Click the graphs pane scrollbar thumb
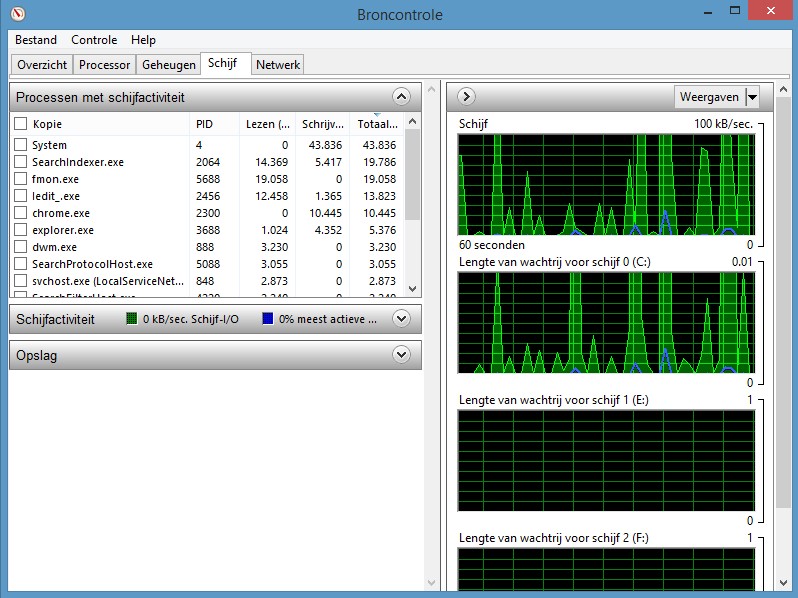798x598 pixels. [783, 302]
